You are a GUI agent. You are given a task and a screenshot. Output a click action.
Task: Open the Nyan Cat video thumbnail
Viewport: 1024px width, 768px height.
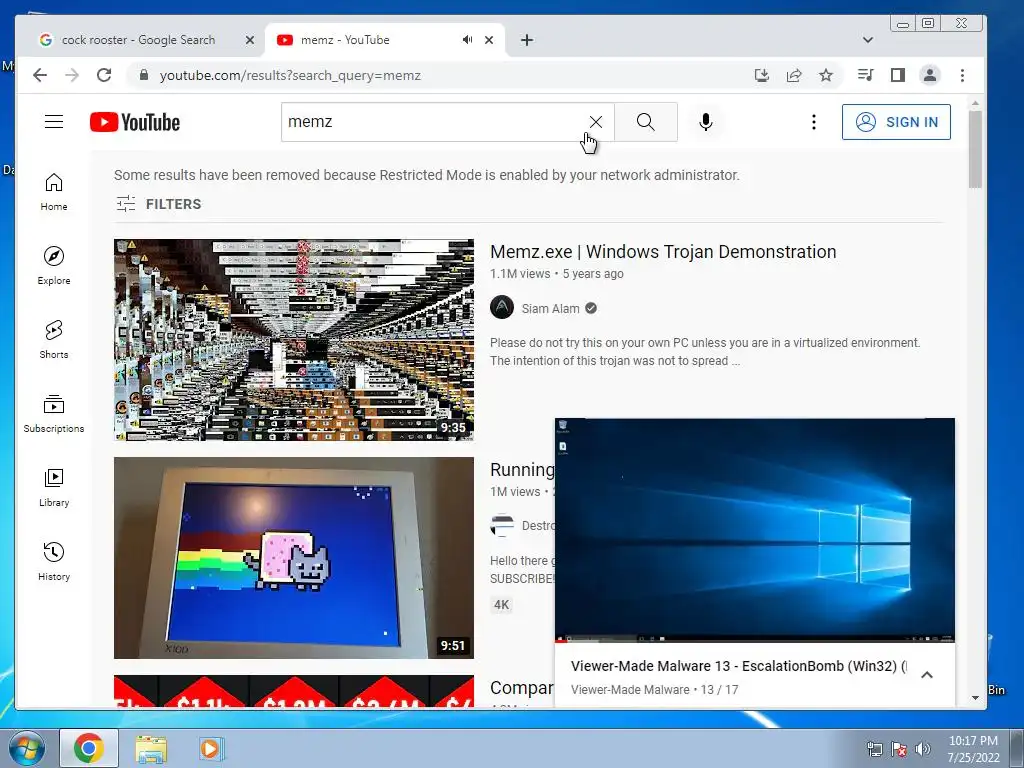(294, 558)
